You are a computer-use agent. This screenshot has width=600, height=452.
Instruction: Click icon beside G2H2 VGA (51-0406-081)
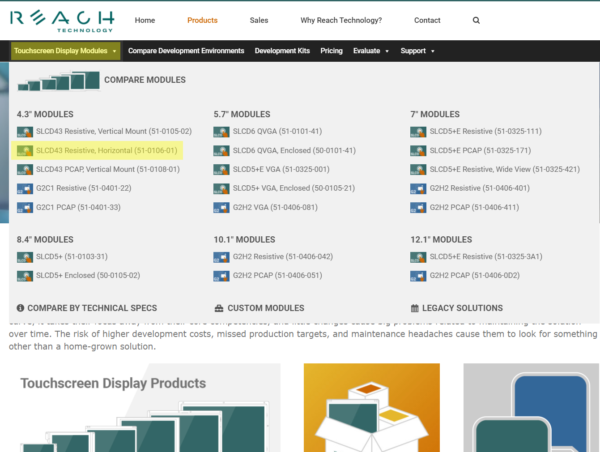click(x=222, y=207)
